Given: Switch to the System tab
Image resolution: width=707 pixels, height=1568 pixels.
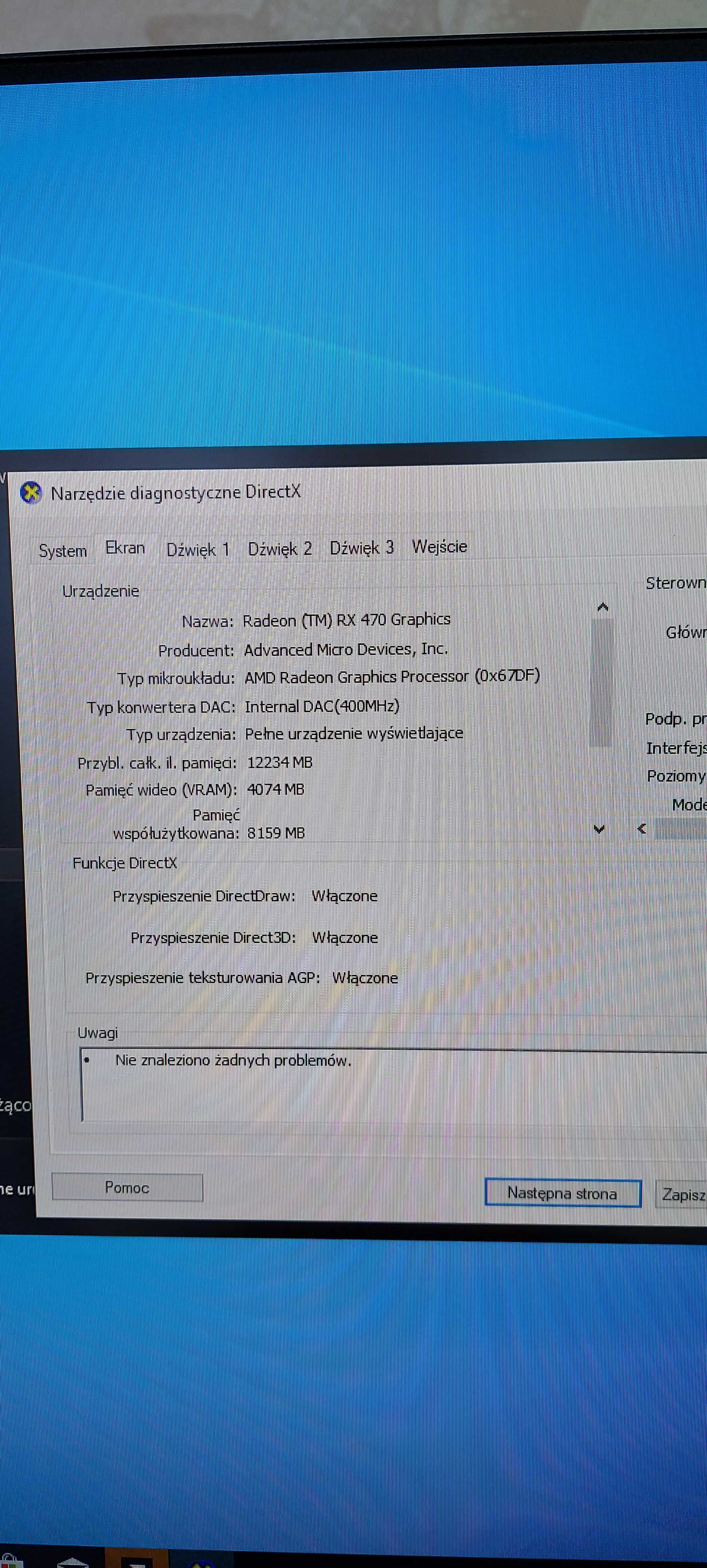Looking at the screenshot, I should click(63, 551).
